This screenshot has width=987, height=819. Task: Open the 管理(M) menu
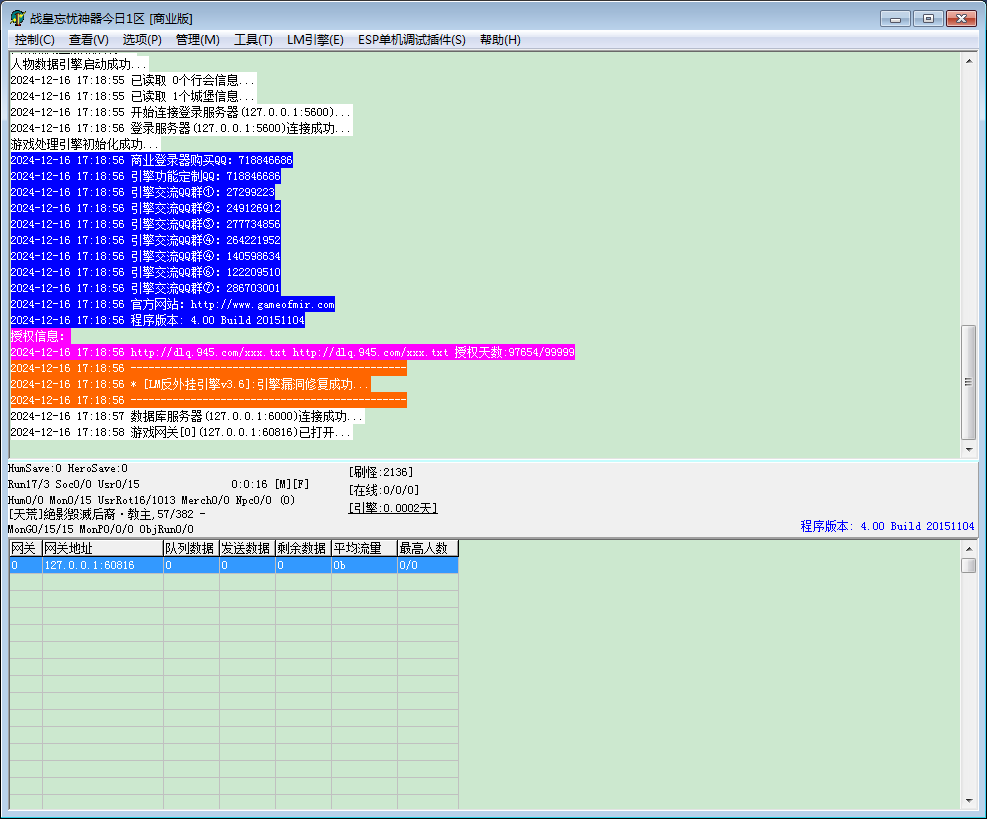tap(197, 40)
